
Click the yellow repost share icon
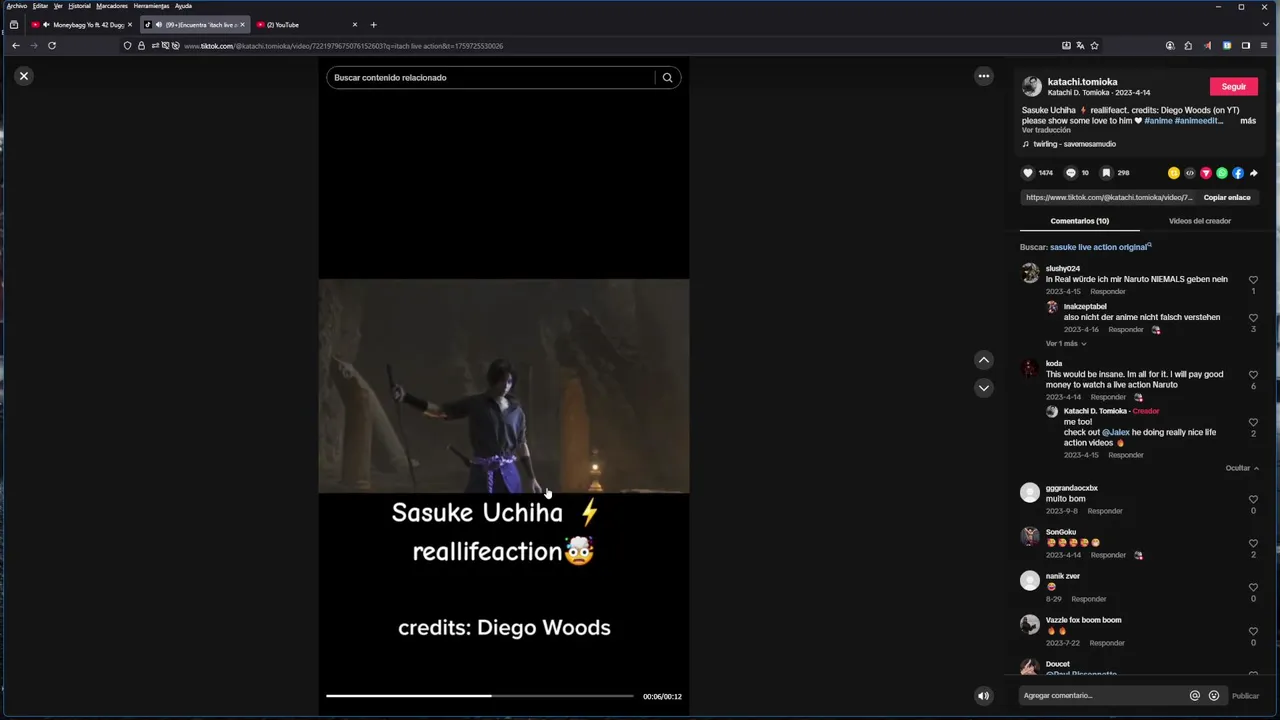coord(1174,173)
